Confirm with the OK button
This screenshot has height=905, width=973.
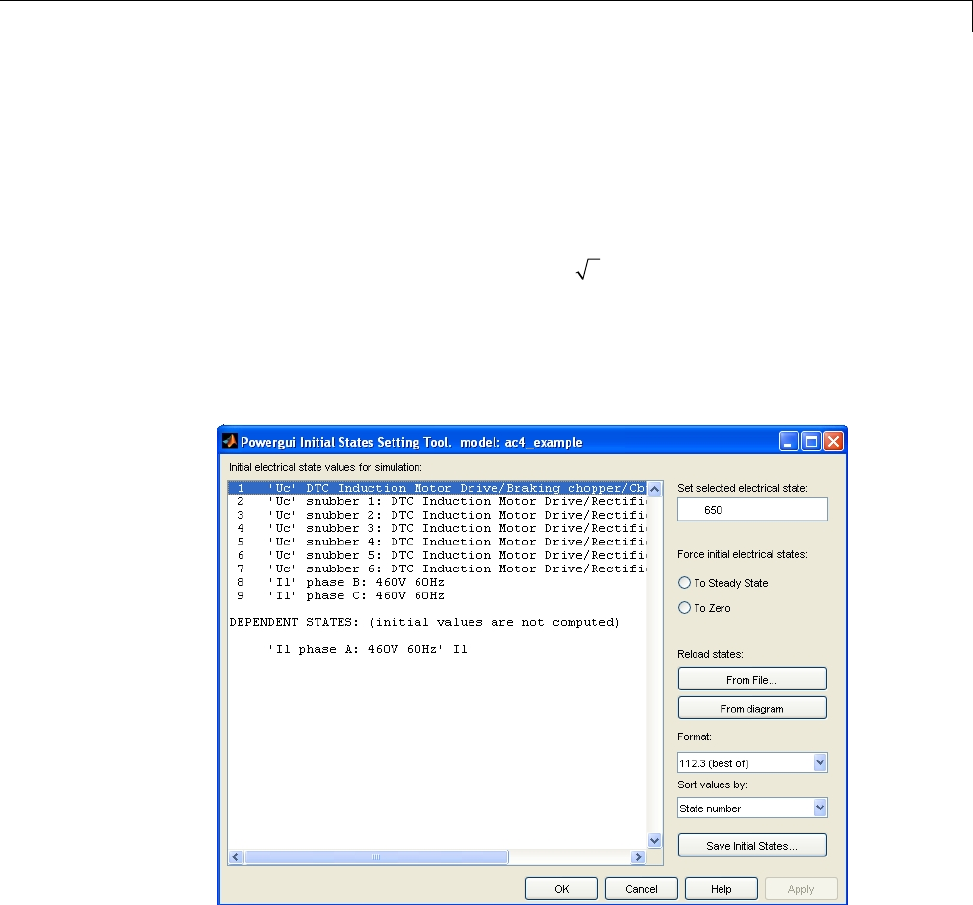pos(562,889)
